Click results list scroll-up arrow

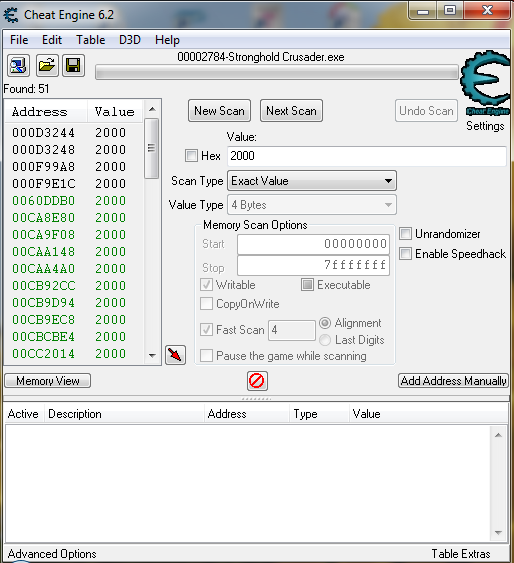[x=152, y=109]
